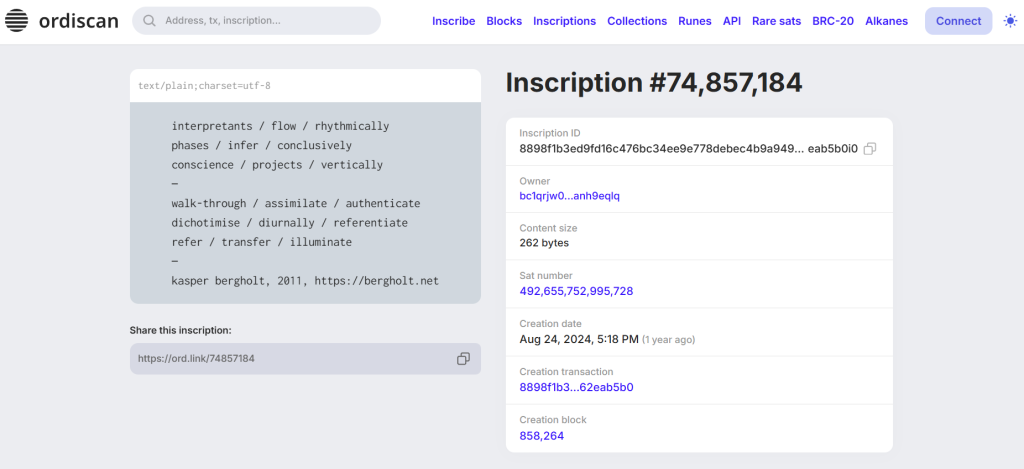
Task: Copy the ord.link share URL
Action: [x=463, y=359]
